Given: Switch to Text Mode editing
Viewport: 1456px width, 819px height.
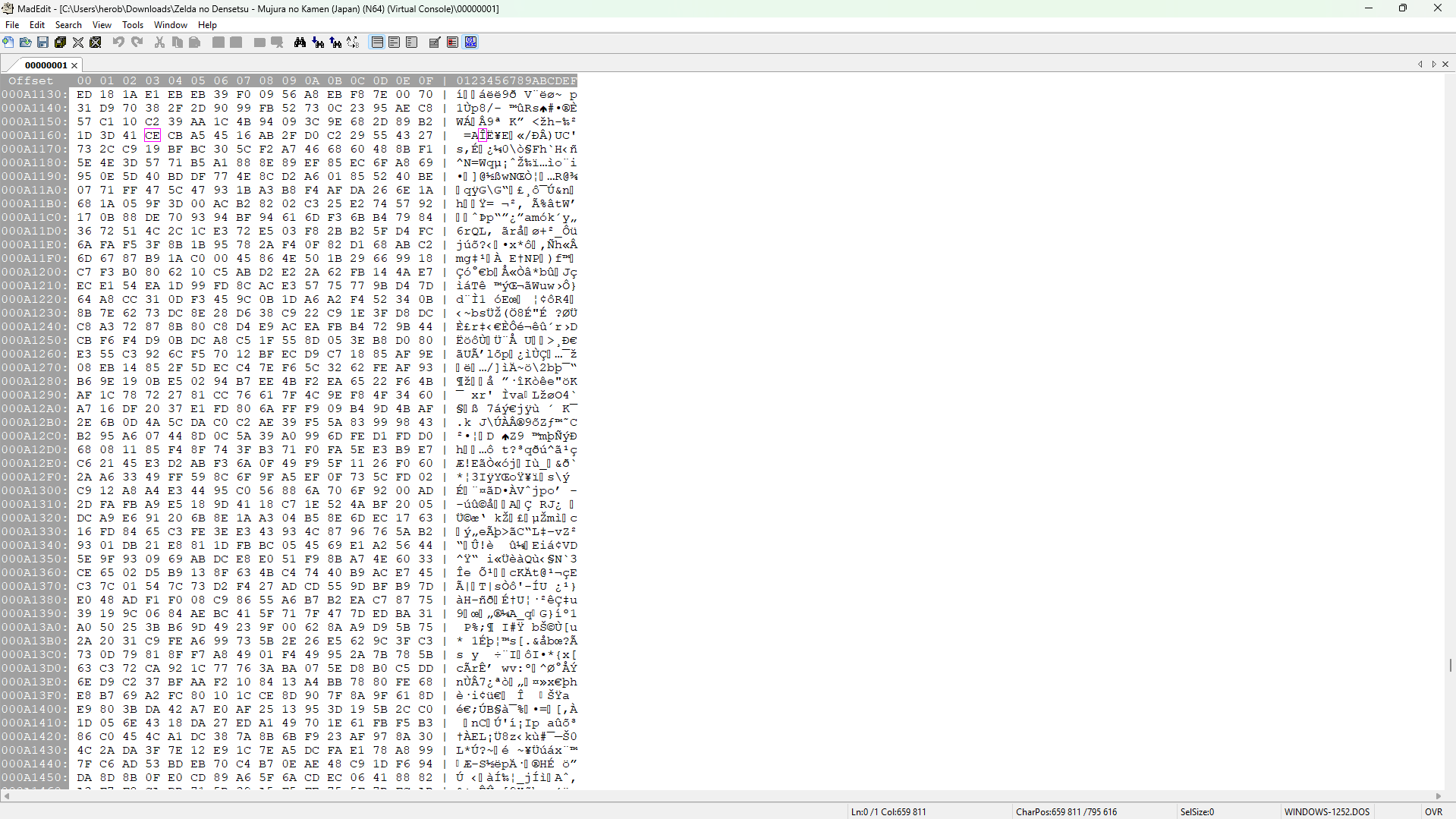Looking at the screenshot, I should point(435,43).
